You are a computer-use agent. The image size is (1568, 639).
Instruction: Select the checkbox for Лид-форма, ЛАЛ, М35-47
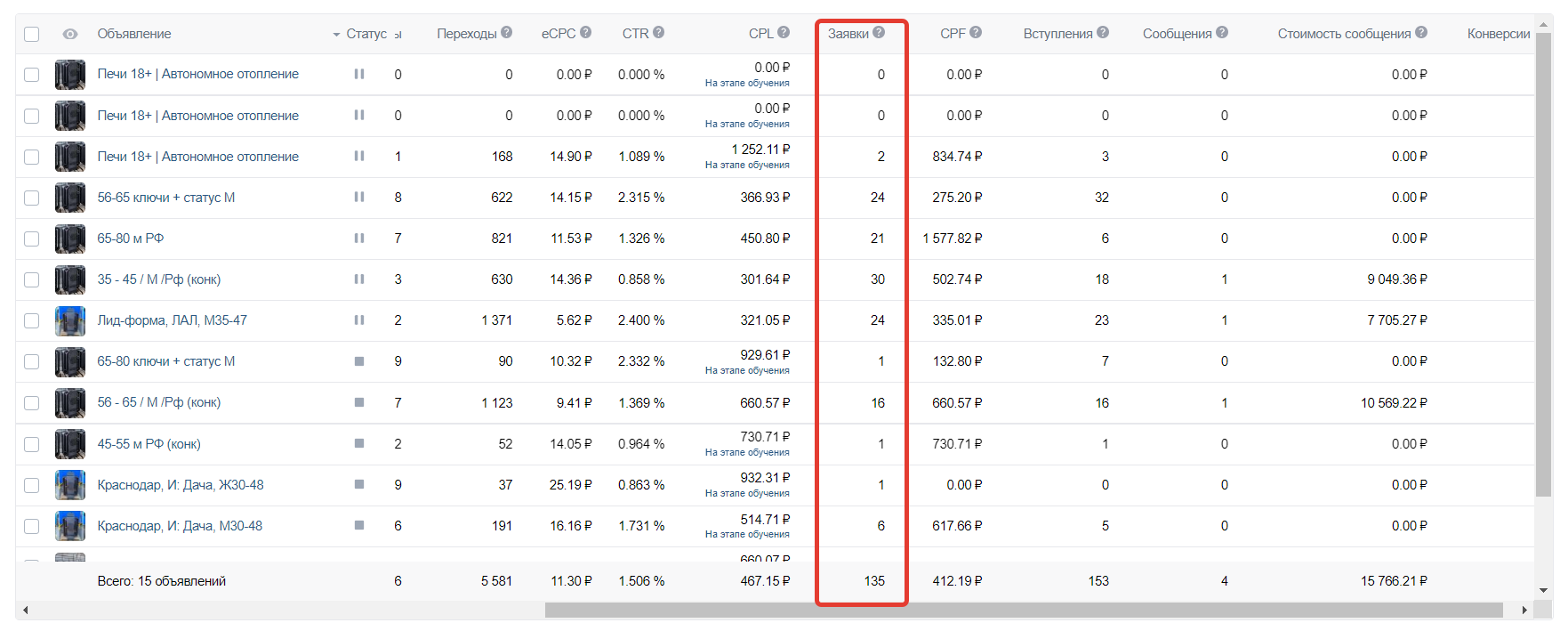32,320
